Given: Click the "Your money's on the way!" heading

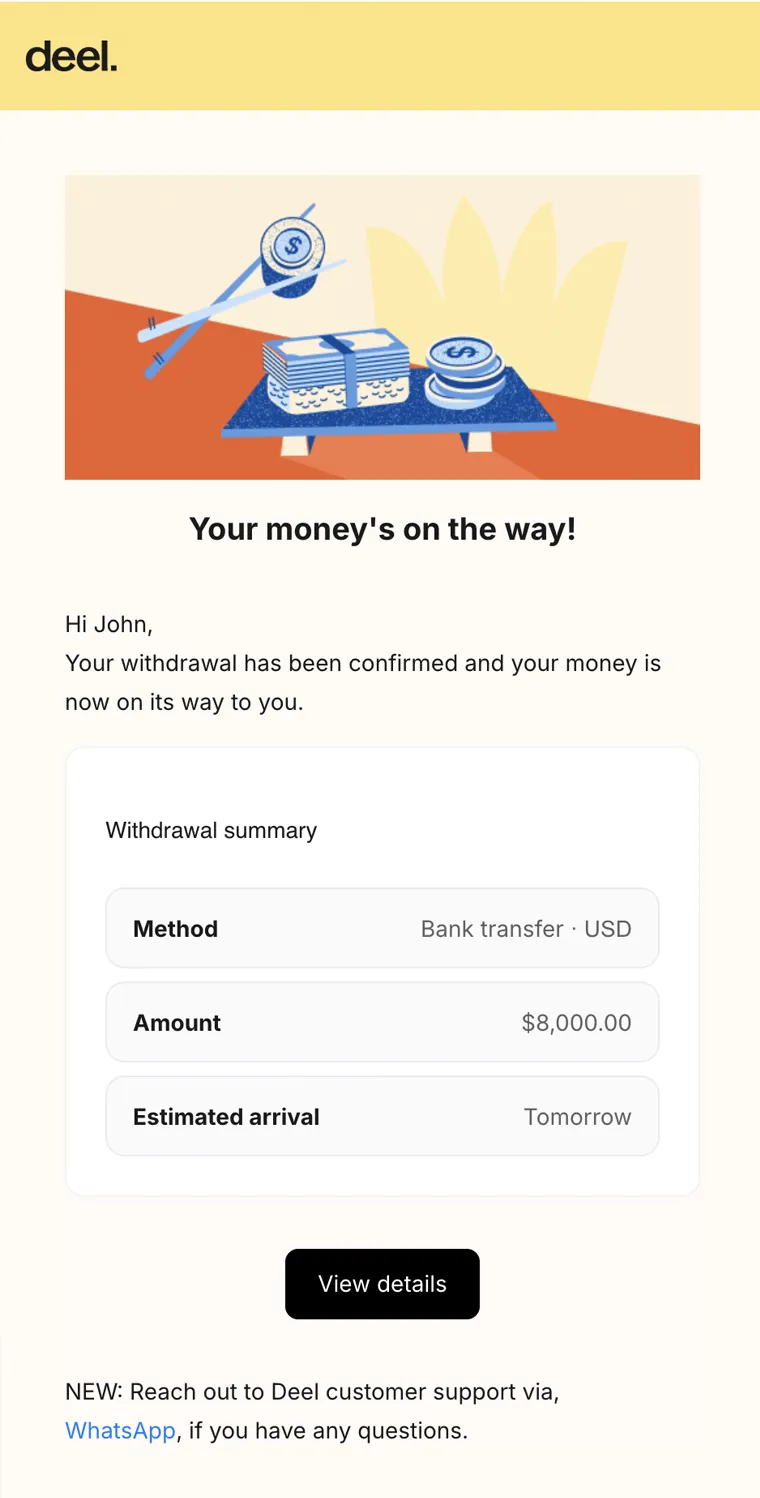Looking at the screenshot, I should coord(382,529).
